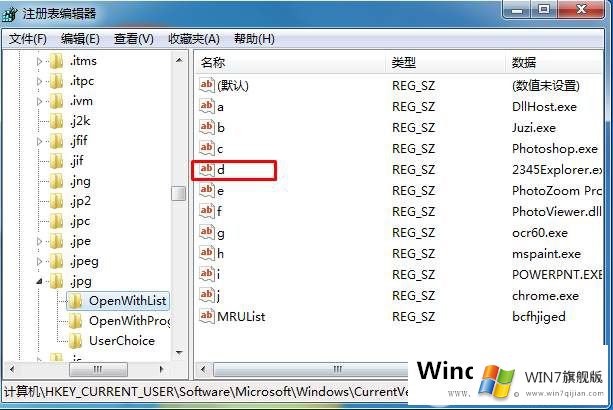Select the .jp2 folder icon
Image resolution: width=613 pixels, height=410 pixels.
coord(57,201)
